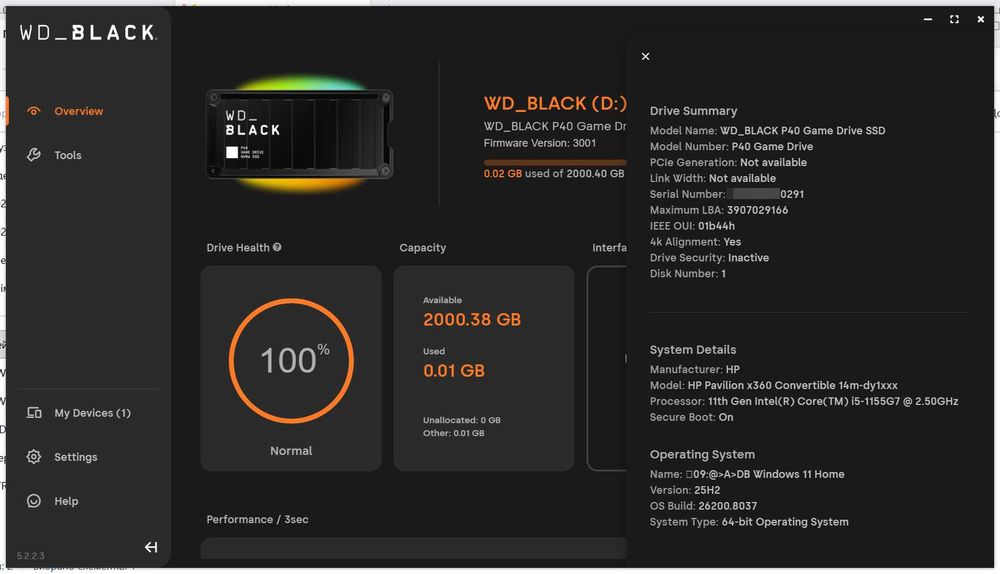The height and width of the screenshot is (574, 1000).
Task: Maximize the WD_BLACK window
Action: tap(954, 20)
